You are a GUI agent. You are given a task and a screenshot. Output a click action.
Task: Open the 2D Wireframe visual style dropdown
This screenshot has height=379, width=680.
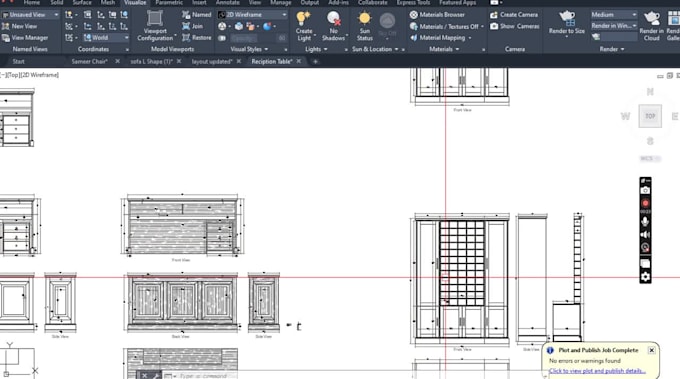pos(252,15)
